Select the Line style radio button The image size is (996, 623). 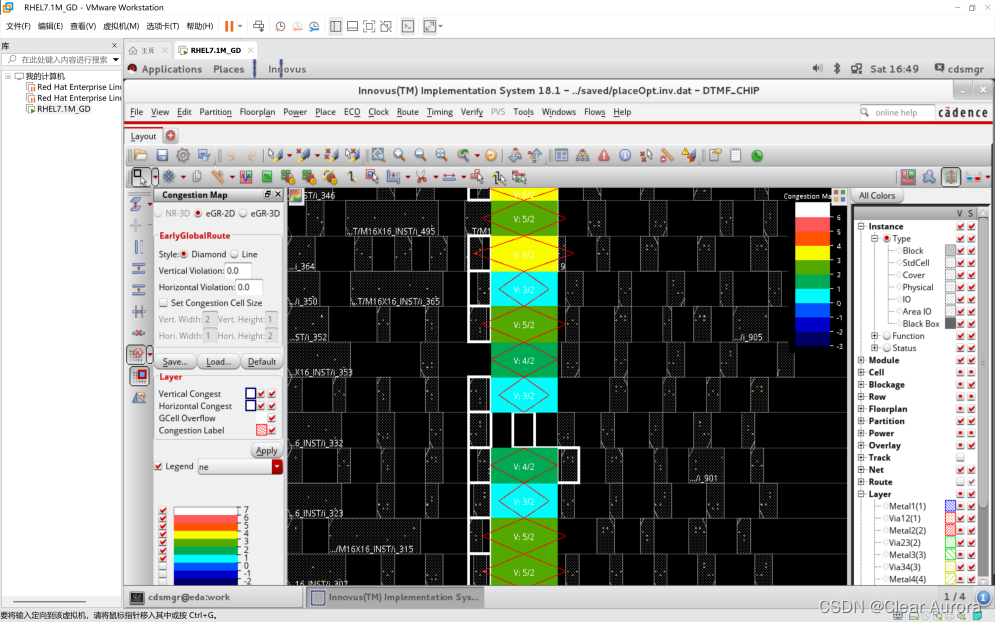(x=234, y=254)
